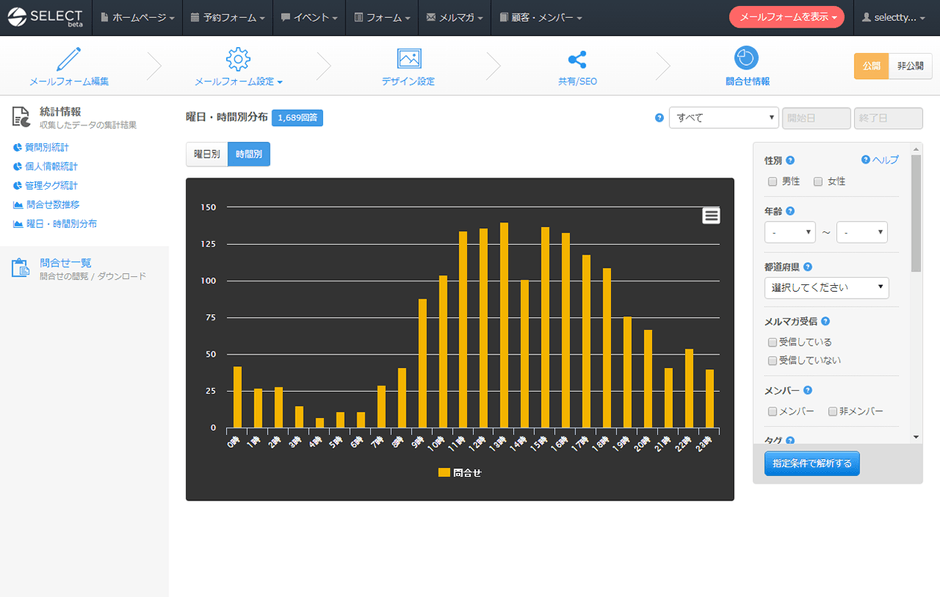Click the 指定条件で解析する button
940x597 pixels.
coord(811,464)
